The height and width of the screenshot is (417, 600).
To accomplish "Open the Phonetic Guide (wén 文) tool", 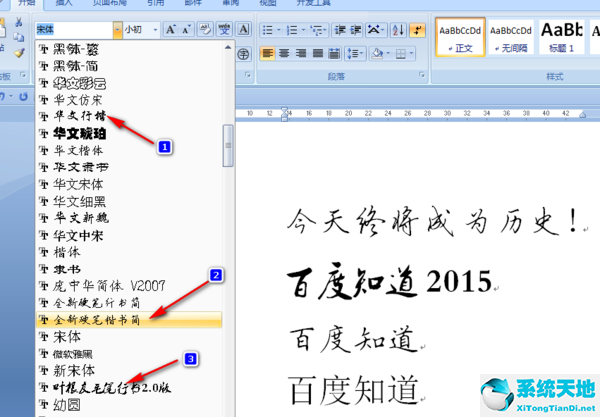I will 224,29.
